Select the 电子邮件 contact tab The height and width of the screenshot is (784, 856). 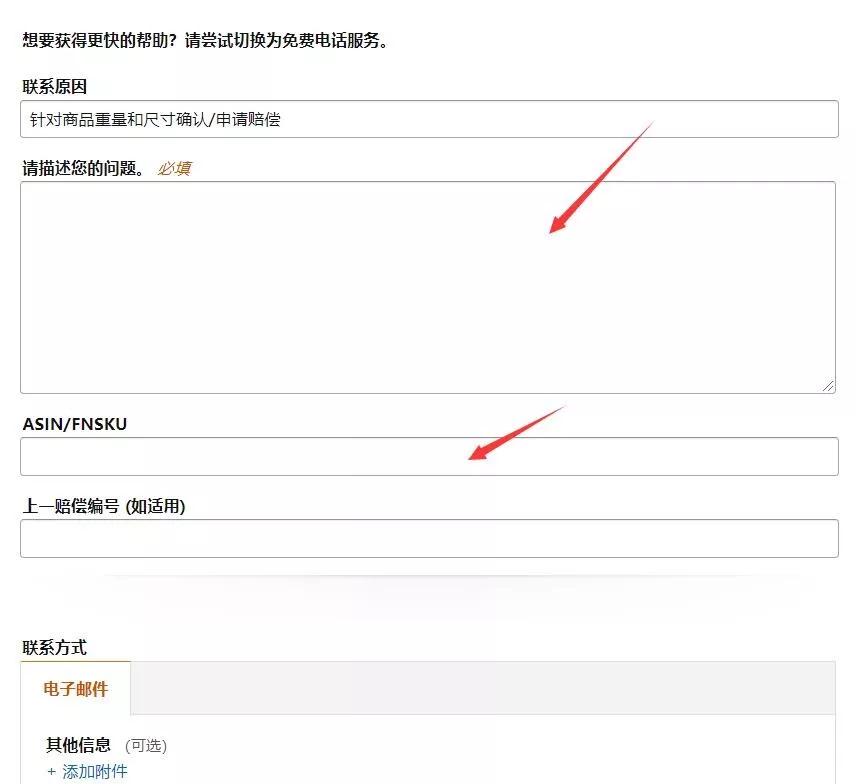pos(76,688)
